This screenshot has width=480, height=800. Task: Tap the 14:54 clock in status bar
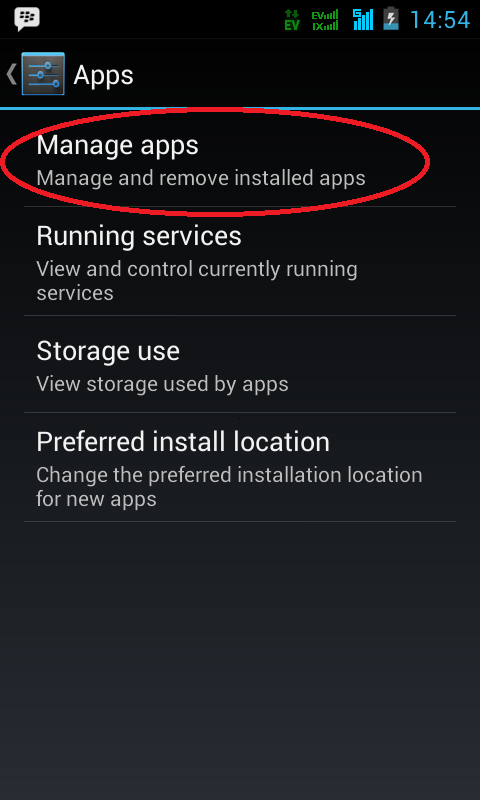click(x=439, y=20)
